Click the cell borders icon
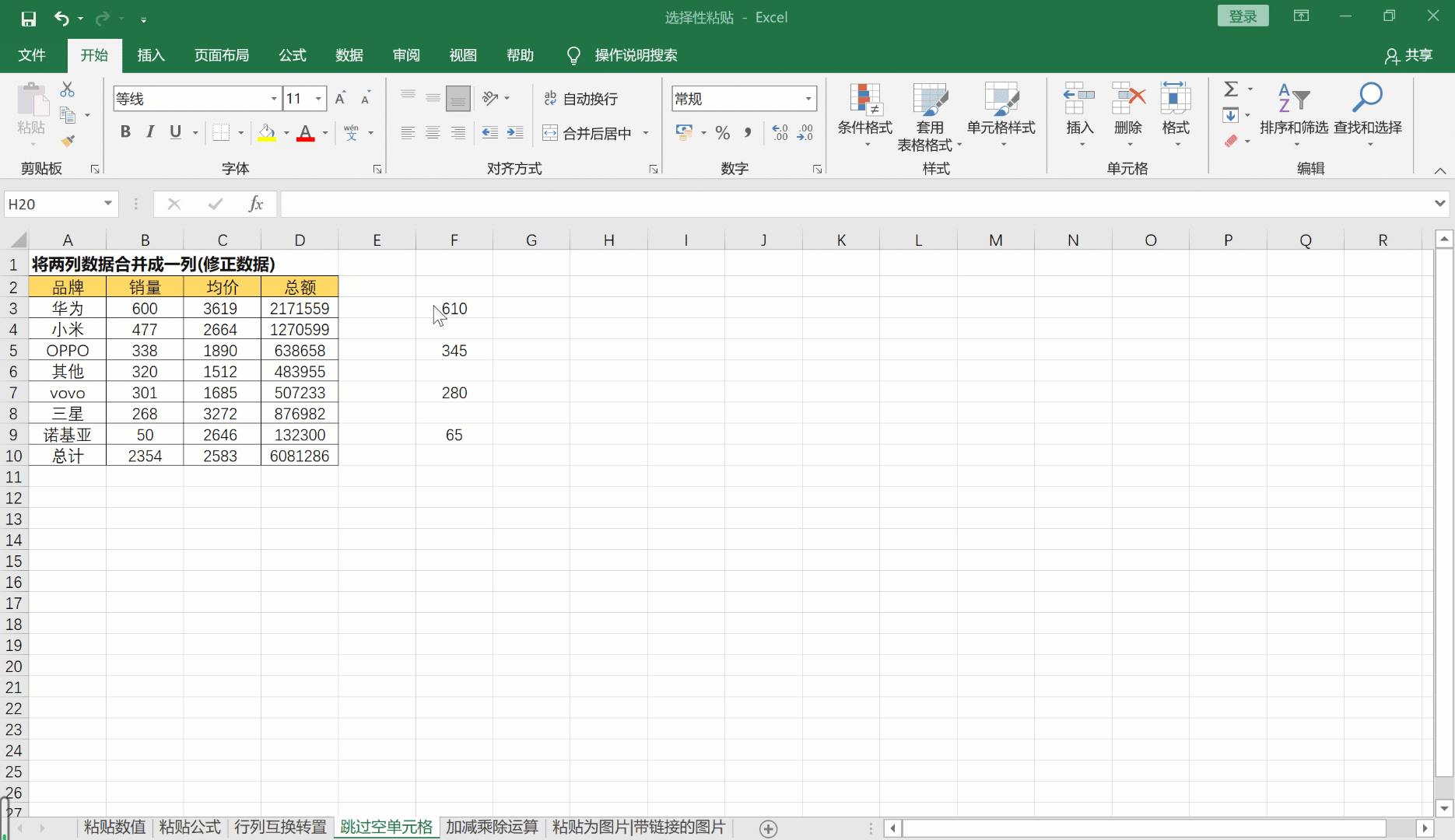 click(221, 133)
